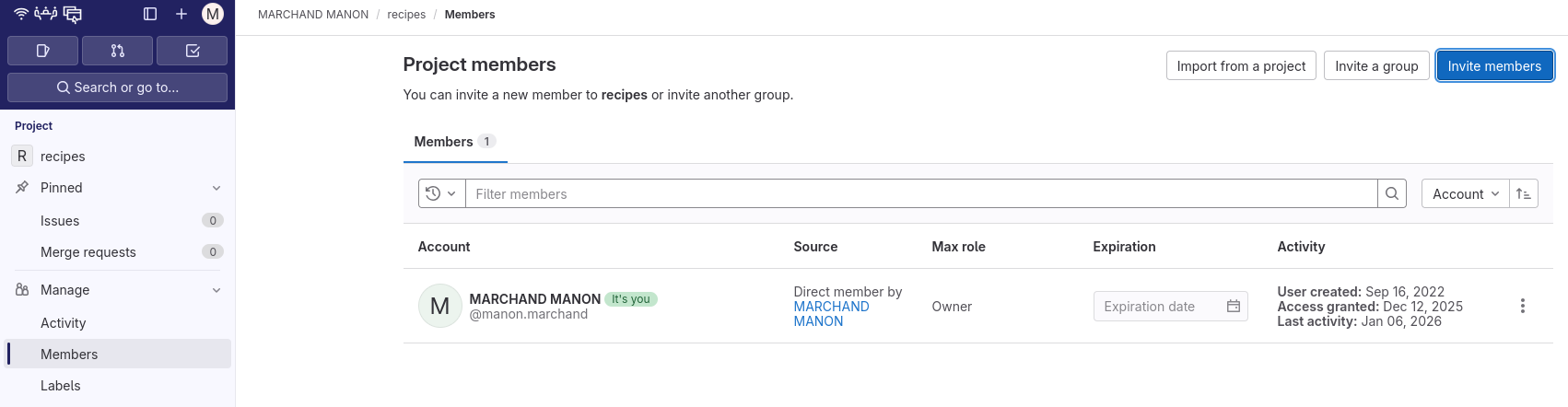Click the Max role column header
The width and height of the screenshot is (1568, 407).
tap(959, 247)
